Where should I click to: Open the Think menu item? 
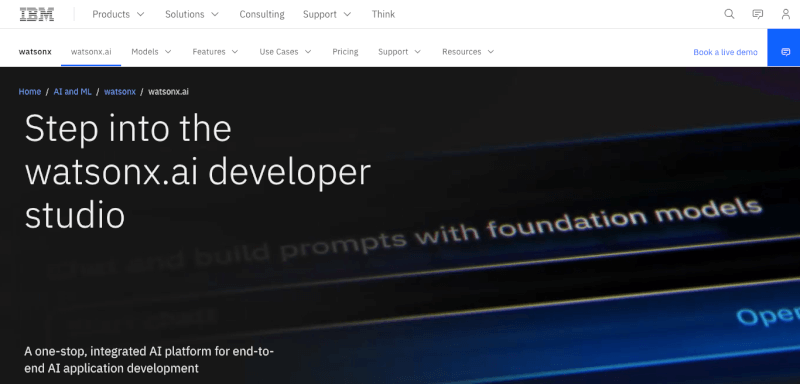tap(383, 14)
